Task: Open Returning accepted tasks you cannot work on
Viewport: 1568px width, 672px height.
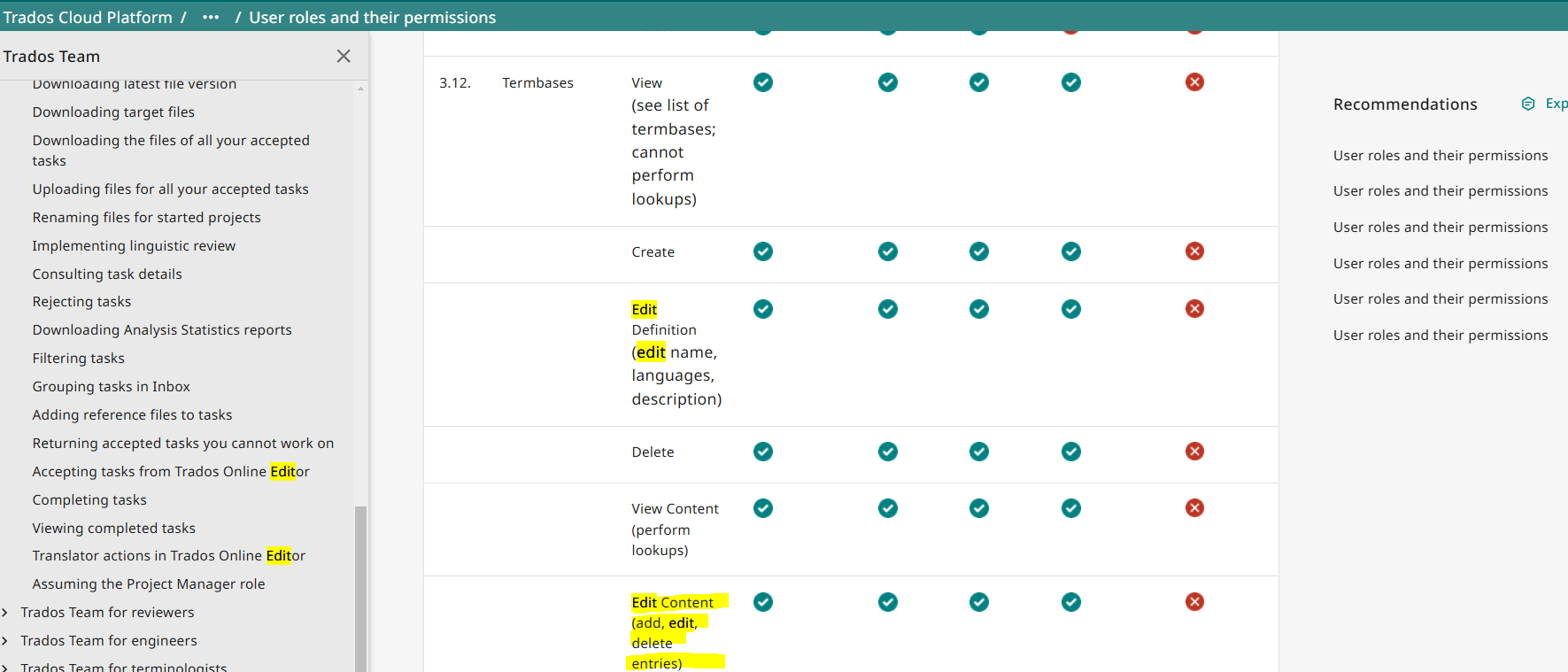Action: 183,444
